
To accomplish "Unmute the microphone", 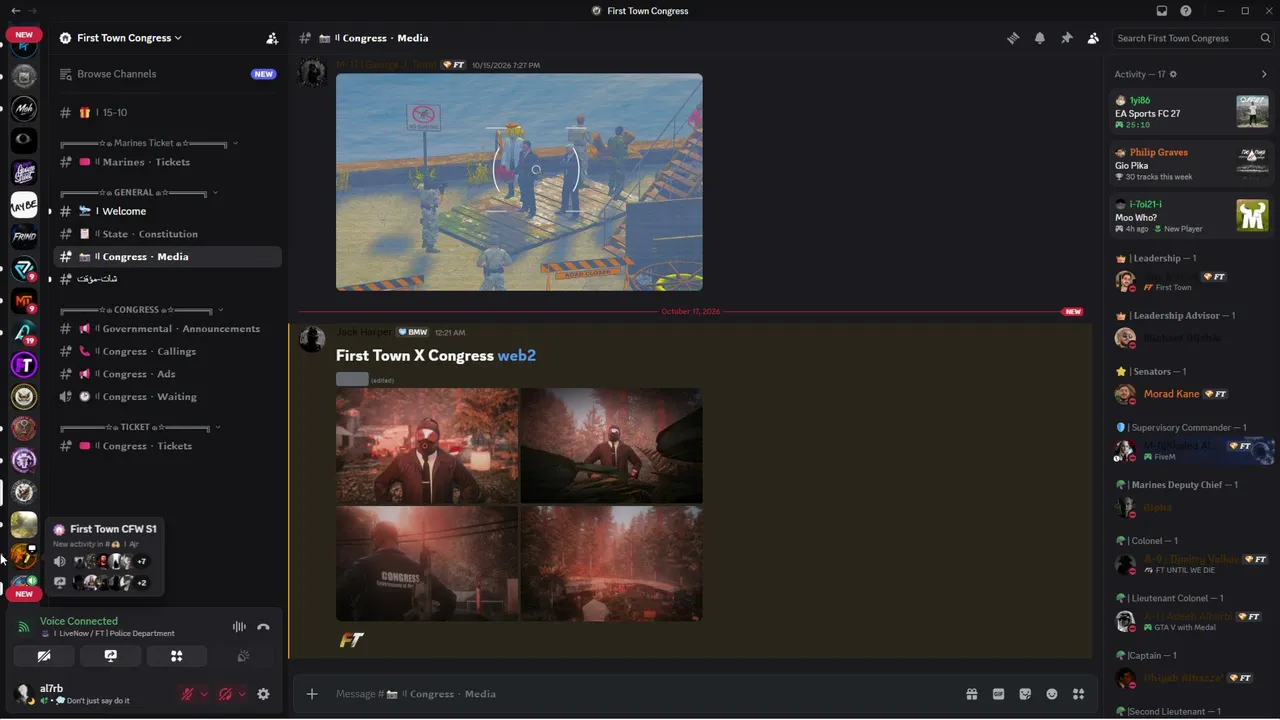I will (187, 694).
